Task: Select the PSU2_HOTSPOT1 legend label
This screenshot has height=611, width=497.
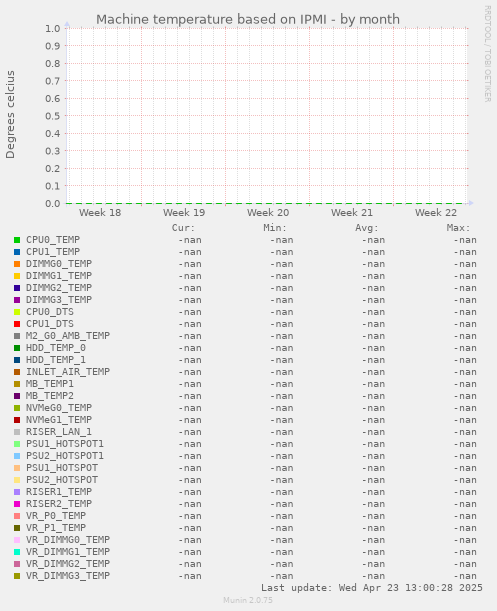Action: pos(65,456)
